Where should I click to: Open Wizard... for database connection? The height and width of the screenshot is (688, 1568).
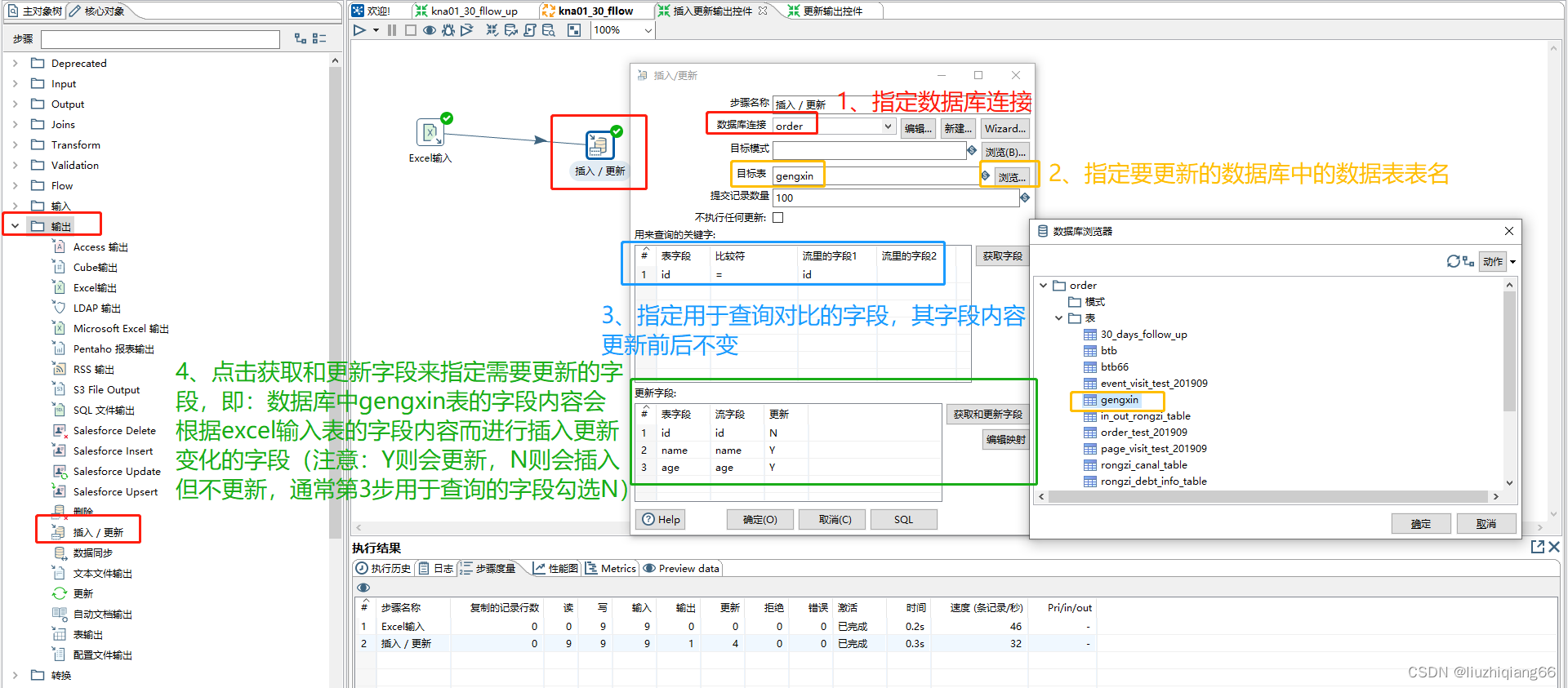[x=1004, y=128]
